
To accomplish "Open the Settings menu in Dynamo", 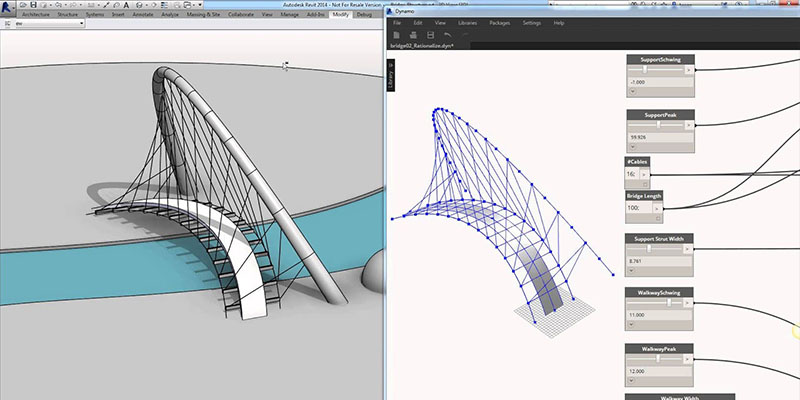I will tap(532, 23).
